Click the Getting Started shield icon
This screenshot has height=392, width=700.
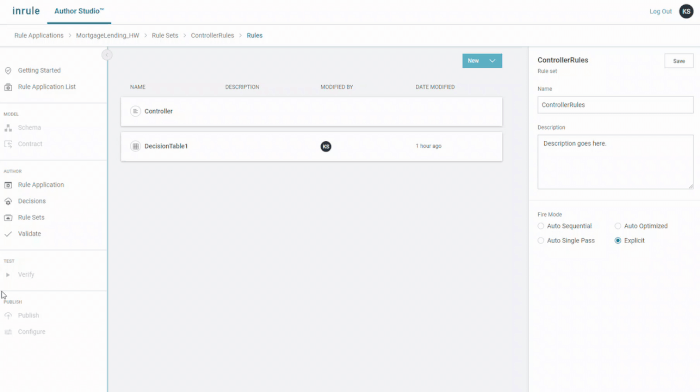[x=8, y=71]
